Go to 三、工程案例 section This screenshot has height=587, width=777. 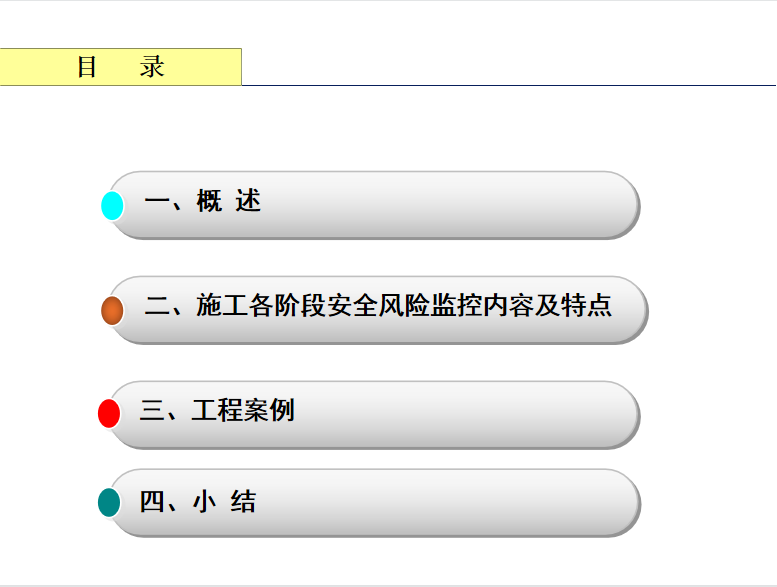tap(217, 410)
